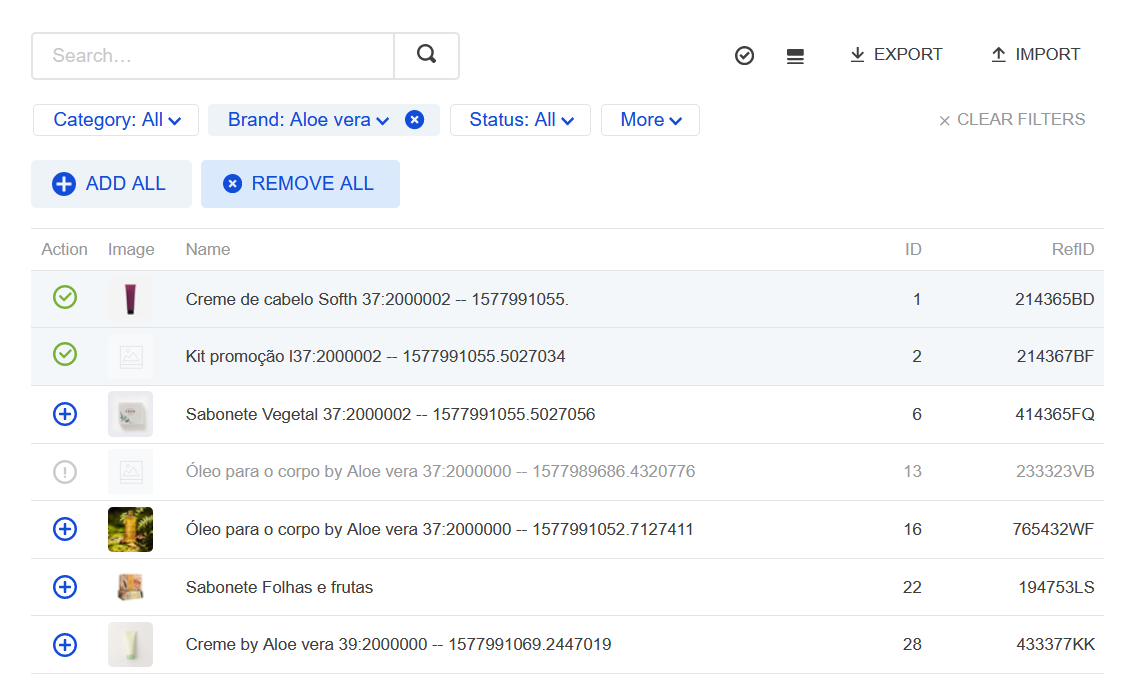Click the Creme by Aloe vera product thumbnail
This screenshot has width=1135, height=683.
click(130, 644)
